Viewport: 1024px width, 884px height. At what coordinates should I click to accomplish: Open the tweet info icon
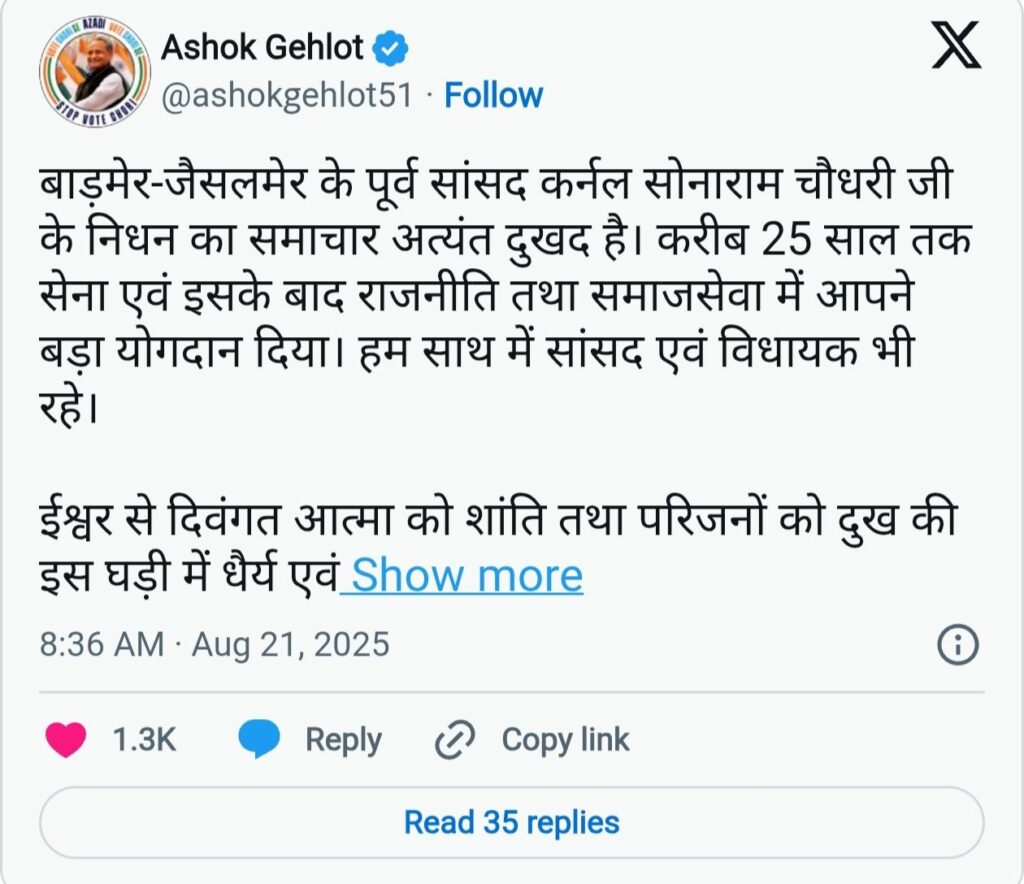(957, 645)
